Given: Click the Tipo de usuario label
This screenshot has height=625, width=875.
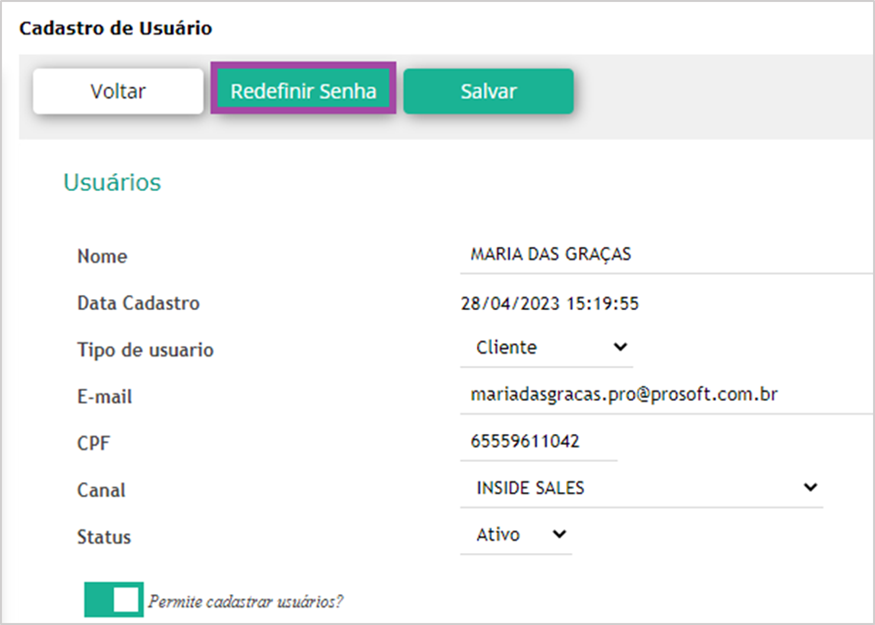Looking at the screenshot, I should pos(145,350).
